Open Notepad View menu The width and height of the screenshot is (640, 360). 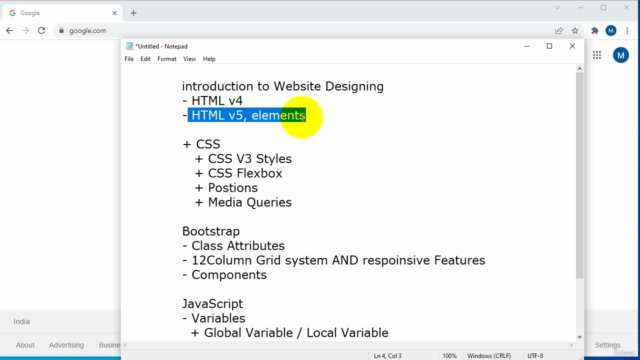189,59
